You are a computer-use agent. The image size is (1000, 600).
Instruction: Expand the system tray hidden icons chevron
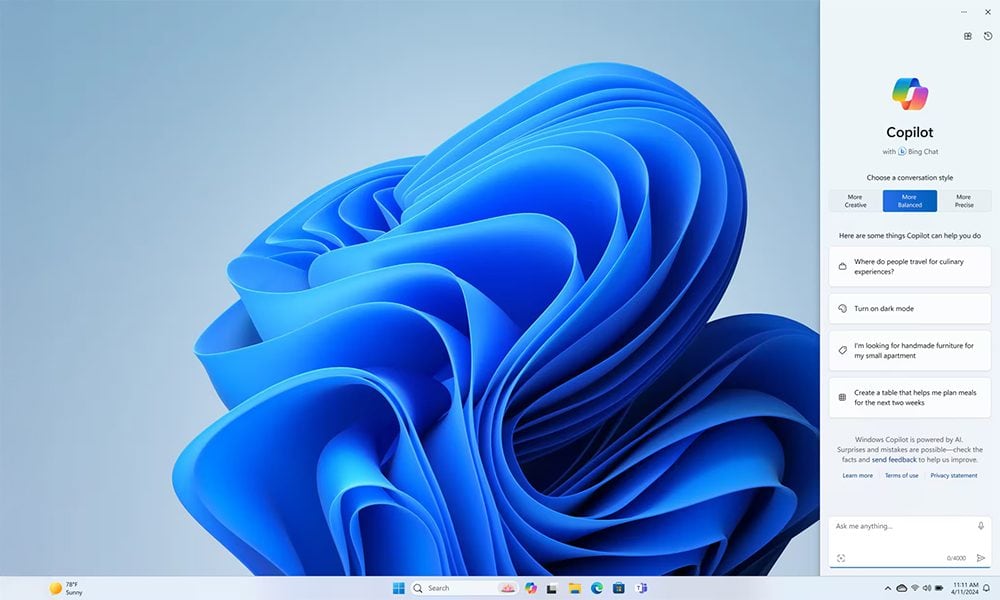887,588
